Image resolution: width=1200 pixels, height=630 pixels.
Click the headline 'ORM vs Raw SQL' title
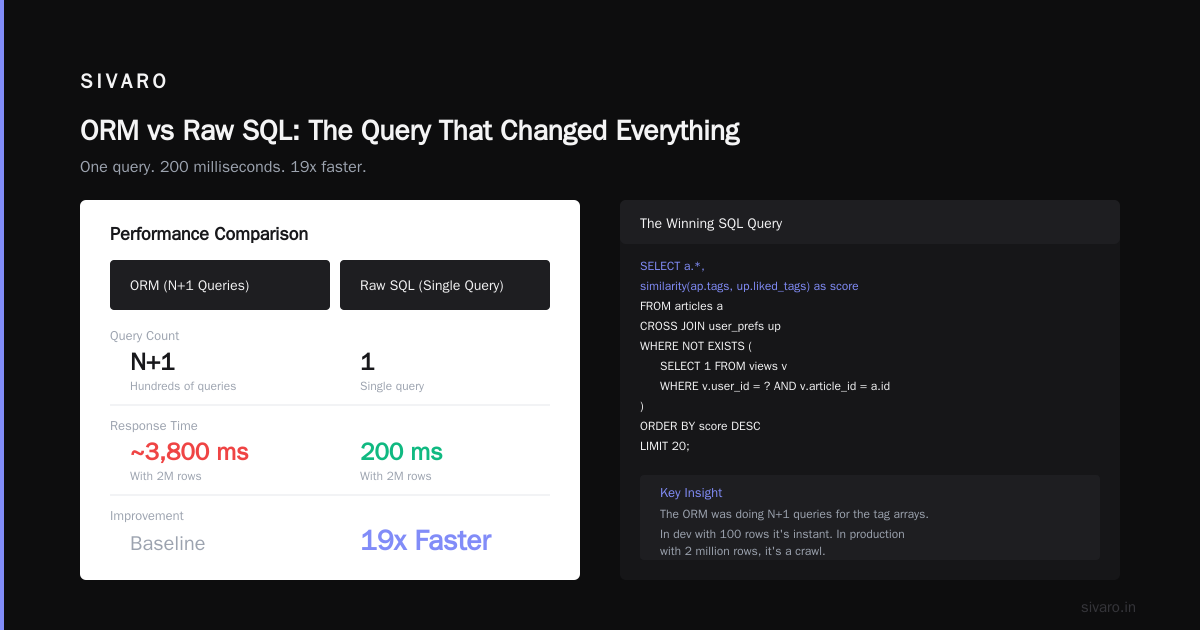tap(410, 131)
